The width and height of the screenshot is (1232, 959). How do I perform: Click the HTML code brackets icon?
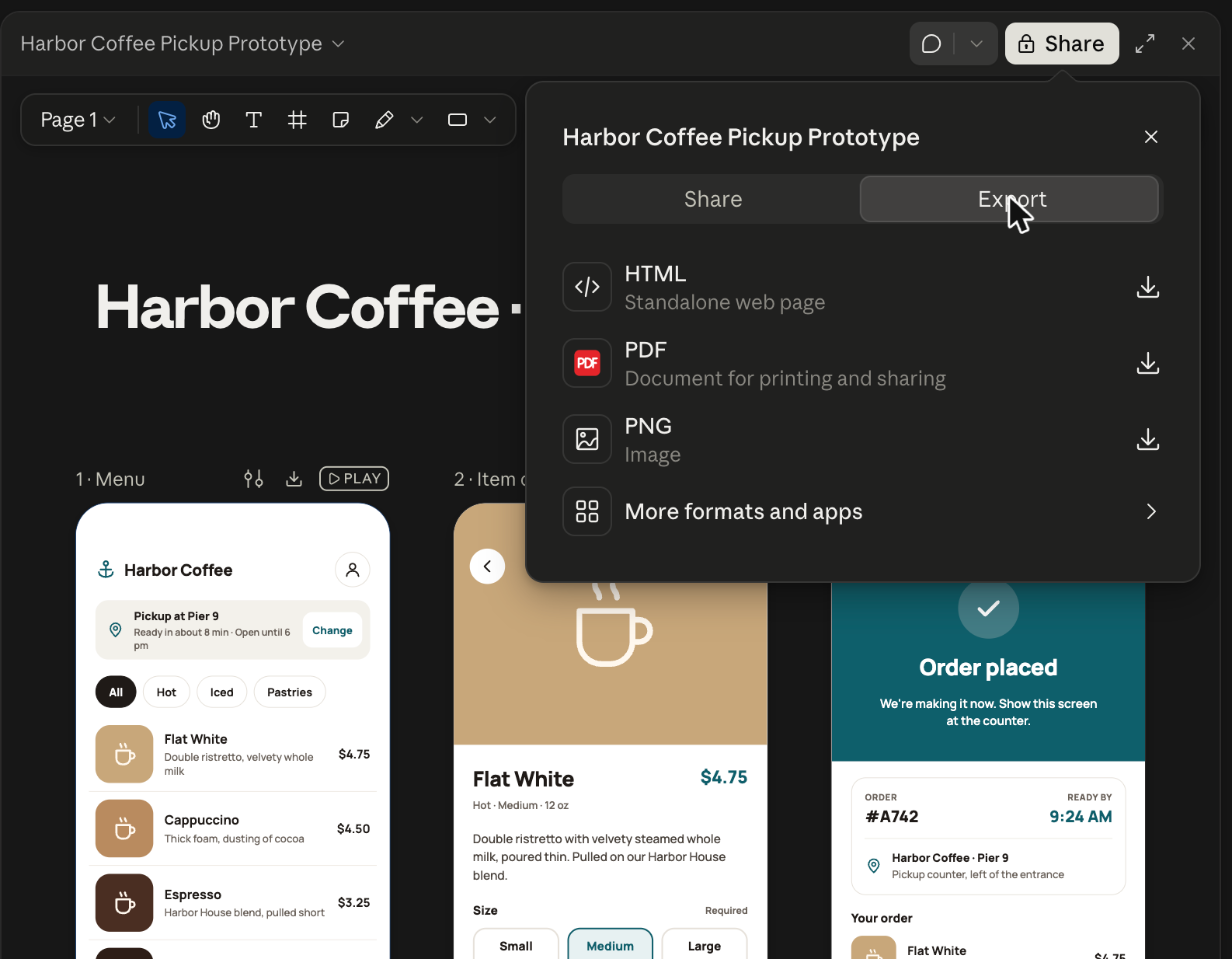pyautogui.click(x=587, y=287)
